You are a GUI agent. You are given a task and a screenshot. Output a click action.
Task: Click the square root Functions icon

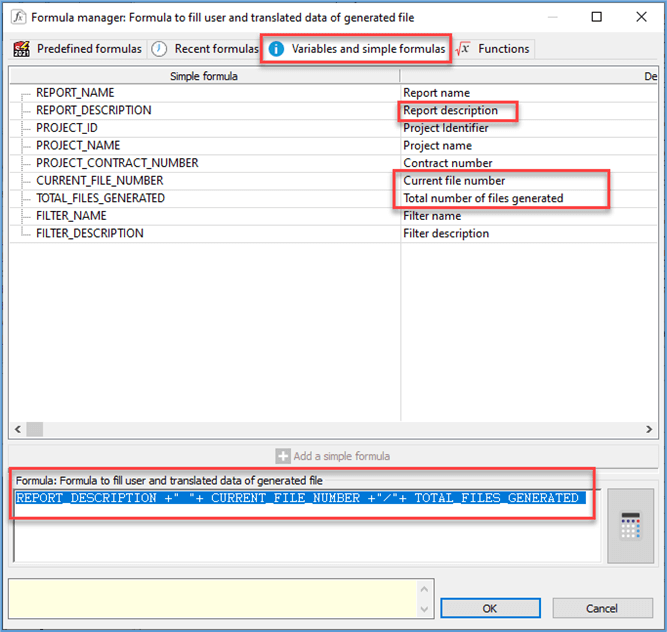(462, 49)
